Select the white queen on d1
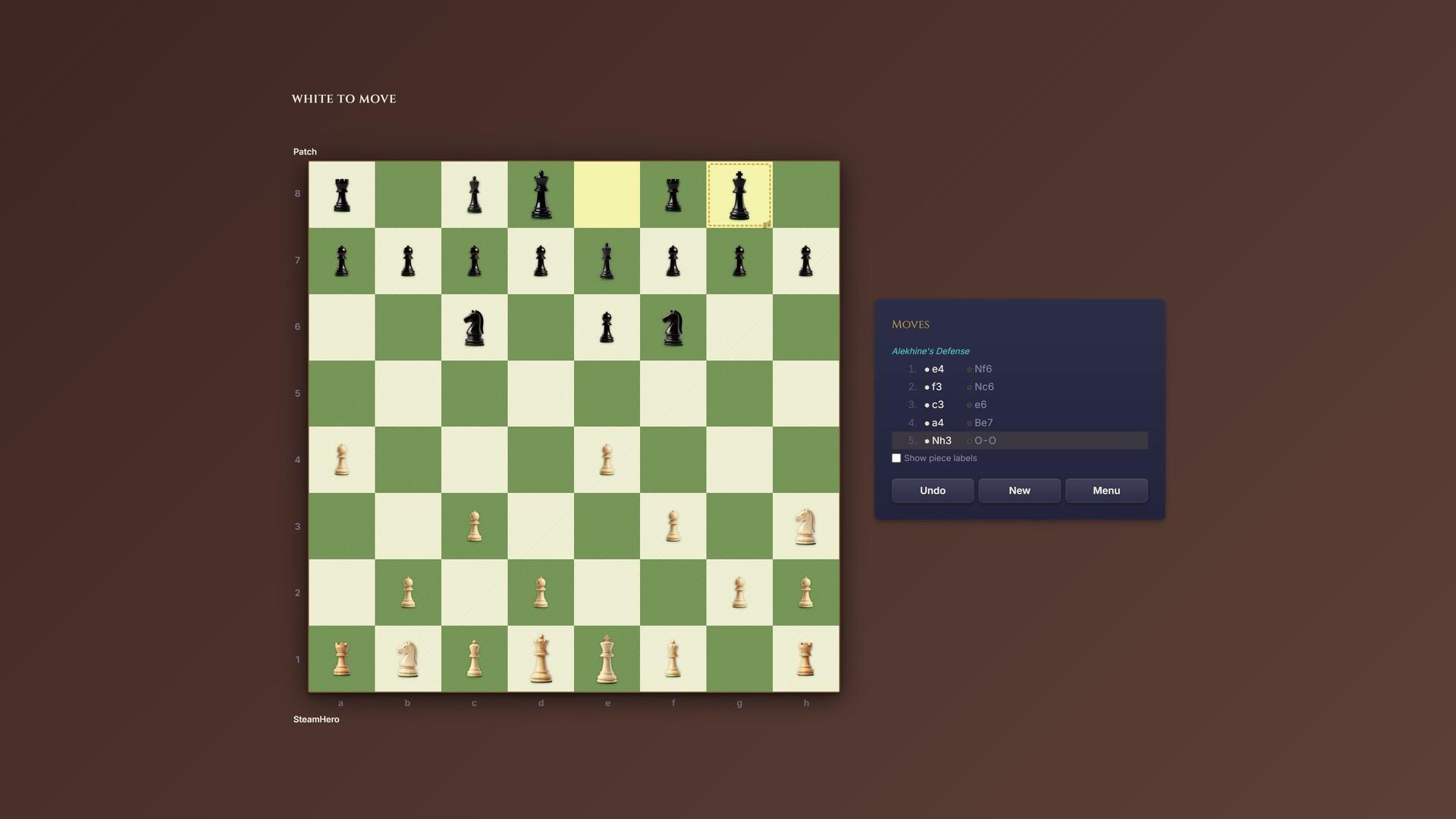The height and width of the screenshot is (819, 1456). coord(541,659)
